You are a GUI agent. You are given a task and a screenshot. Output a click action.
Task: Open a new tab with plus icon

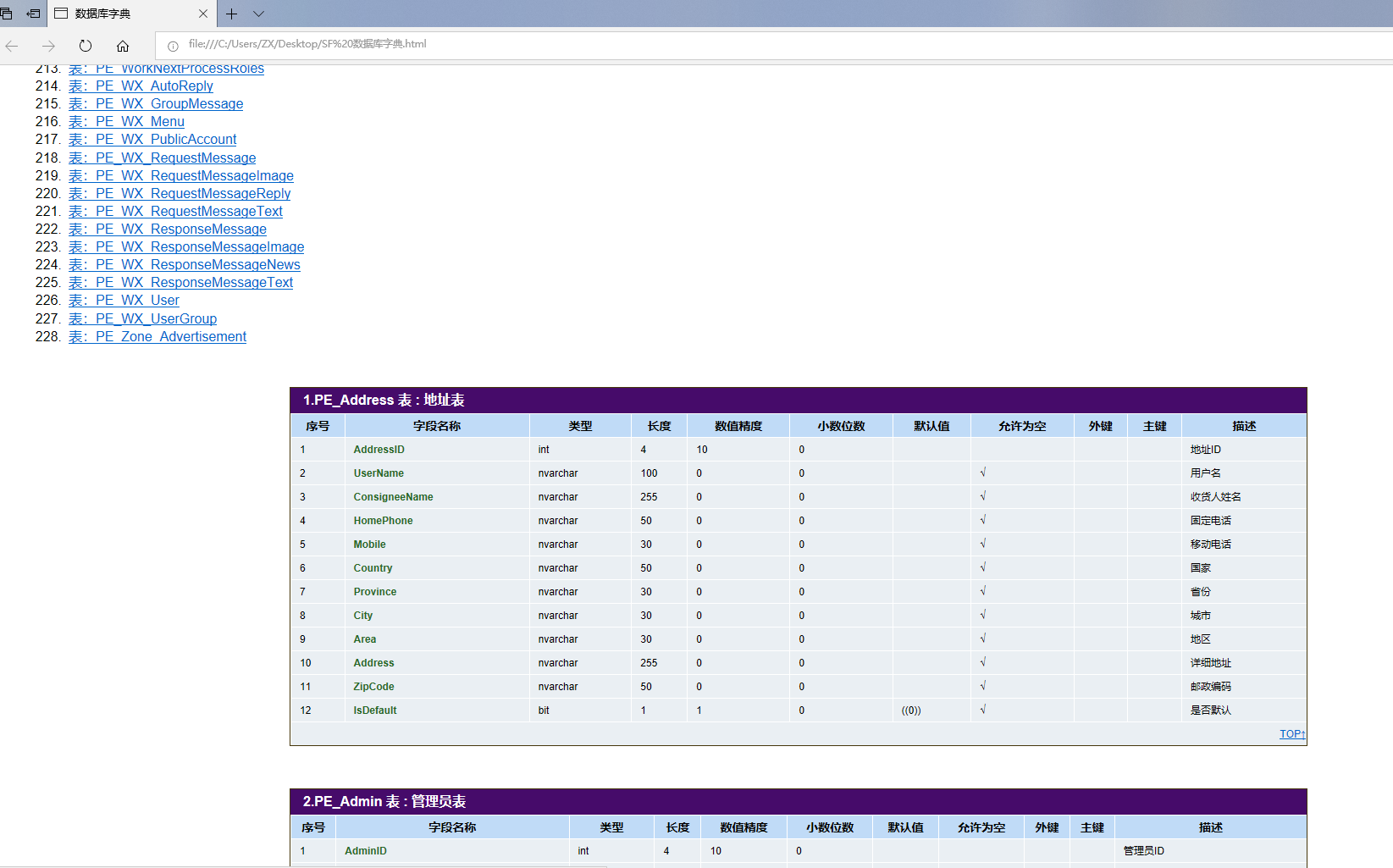click(231, 14)
